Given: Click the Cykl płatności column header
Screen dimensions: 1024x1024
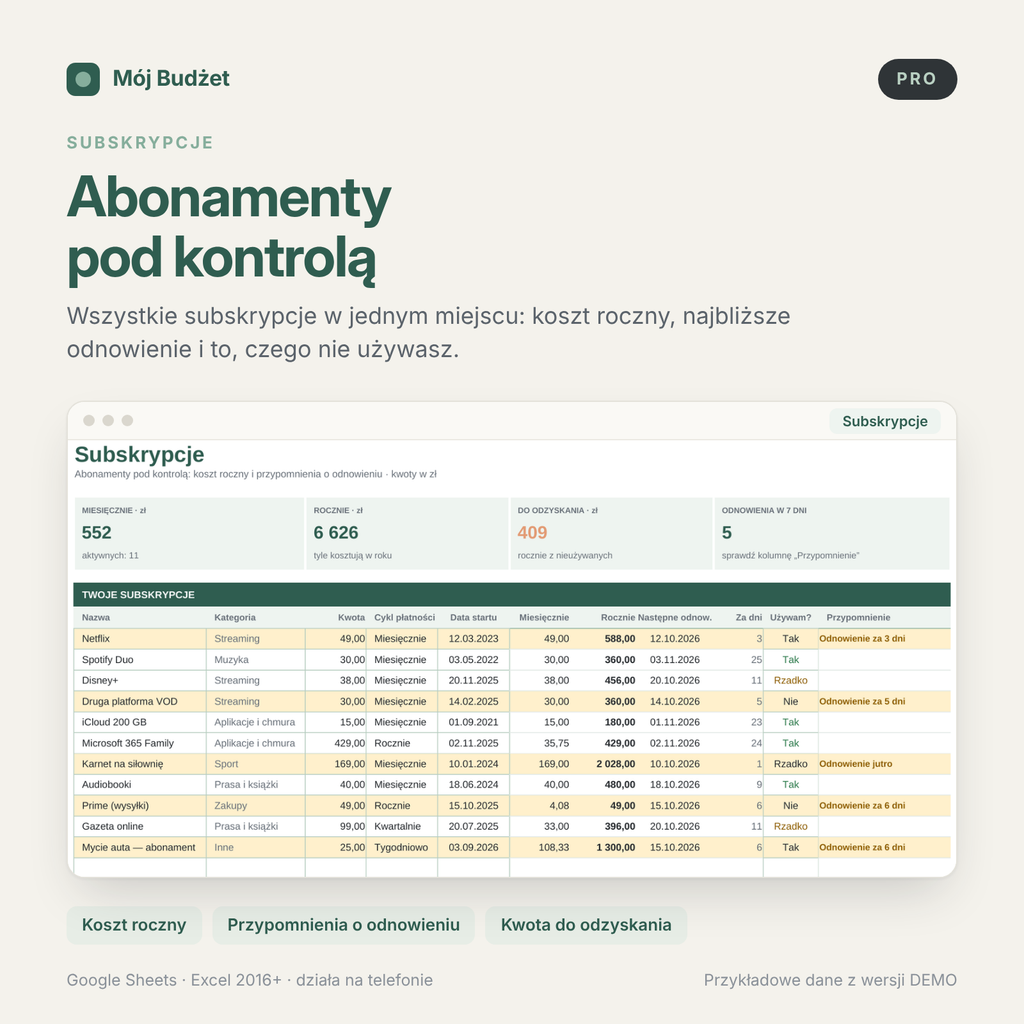Looking at the screenshot, I should point(404,617).
